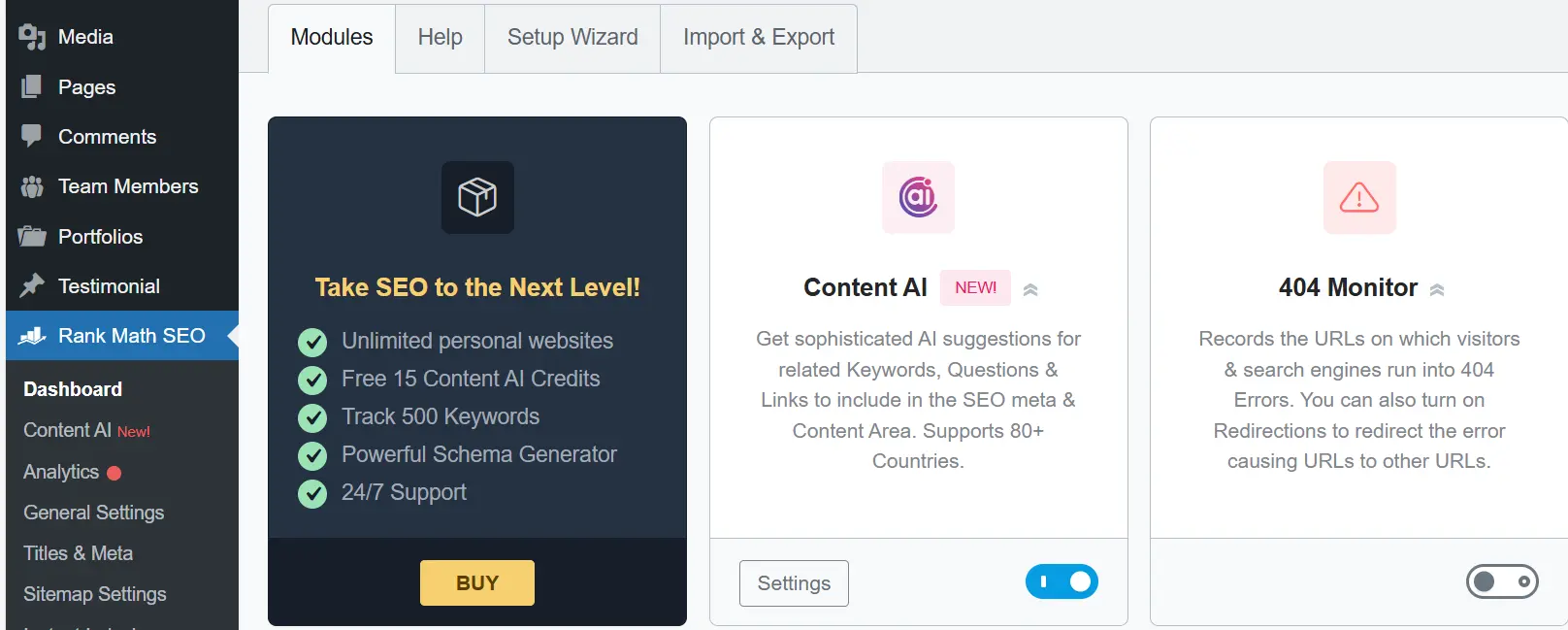
Task: Go to Sitemap Settings submenu link
Action: [x=95, y=594]
